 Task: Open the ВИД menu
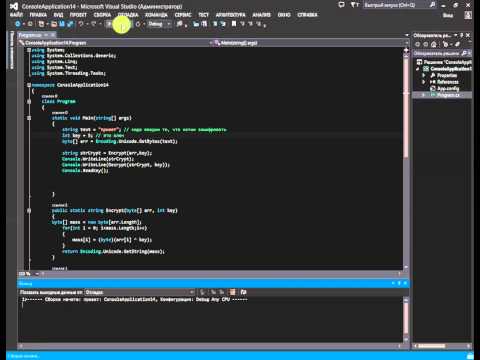click(58, 15)
